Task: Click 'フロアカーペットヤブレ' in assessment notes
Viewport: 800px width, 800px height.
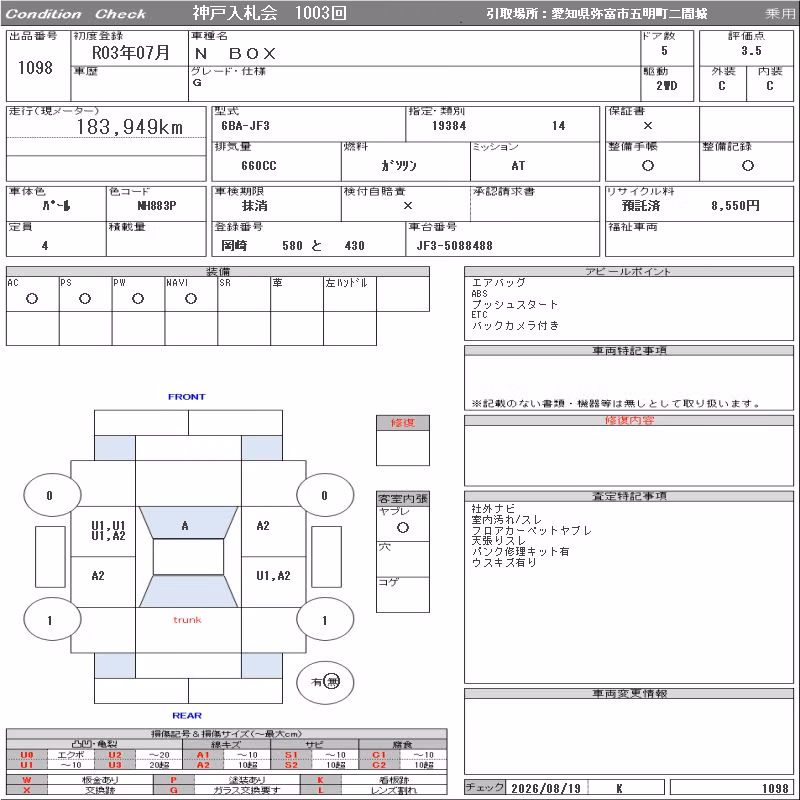Action: click(x=531, y=531)
